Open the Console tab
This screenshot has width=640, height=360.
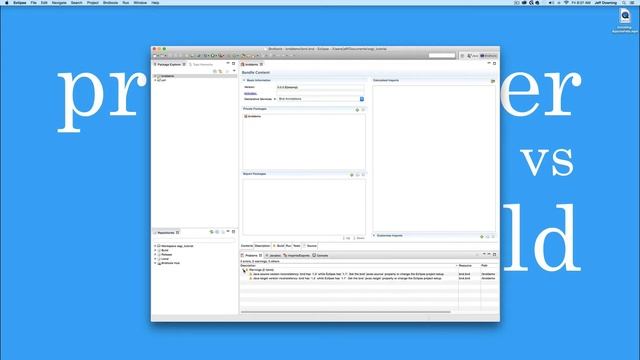321,256
